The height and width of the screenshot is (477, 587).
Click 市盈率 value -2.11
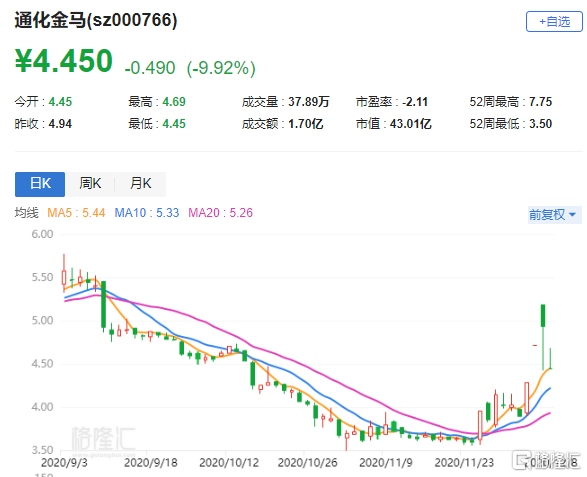(x=415, y=102)
